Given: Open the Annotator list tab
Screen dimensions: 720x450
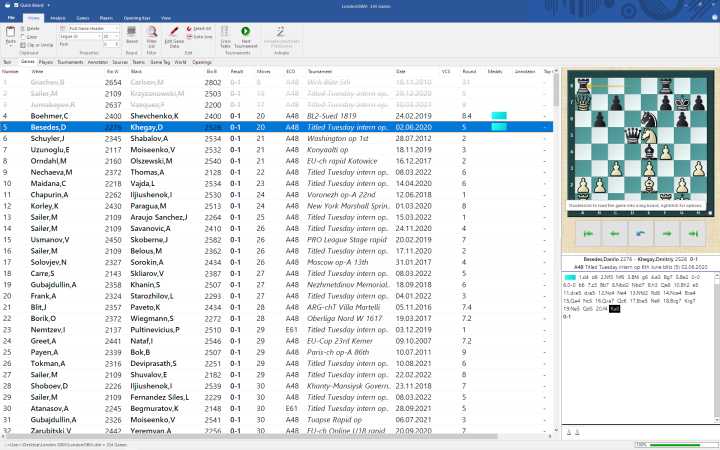Looking at the screenshot, I should click(97, 62).
